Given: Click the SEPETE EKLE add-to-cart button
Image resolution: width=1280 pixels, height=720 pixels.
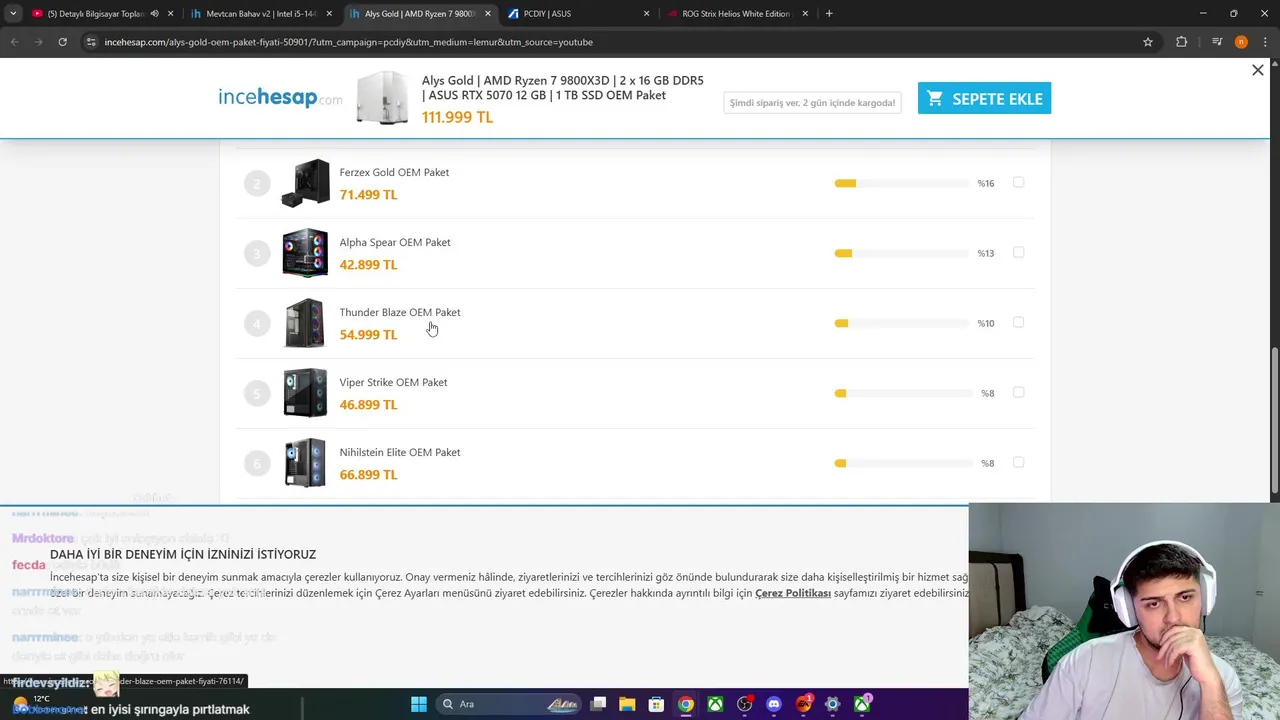Looking at the screenshot, I should coord(984,98).
